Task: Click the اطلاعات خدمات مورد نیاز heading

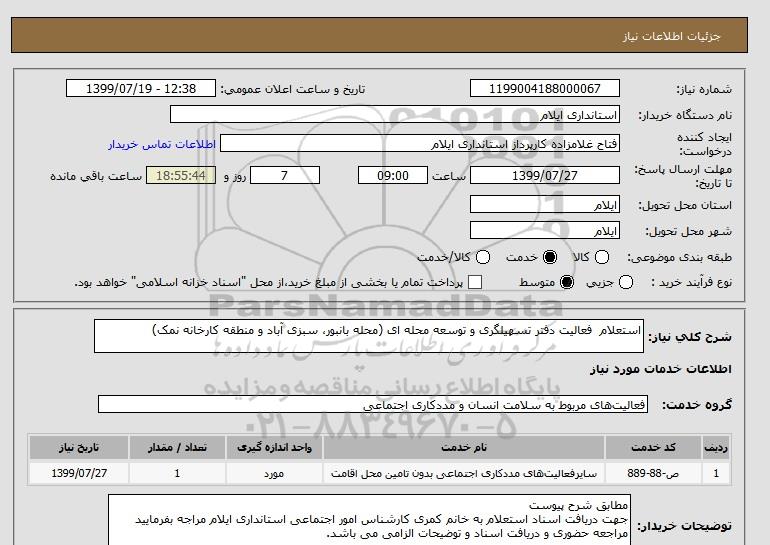Action: point(660,369)
